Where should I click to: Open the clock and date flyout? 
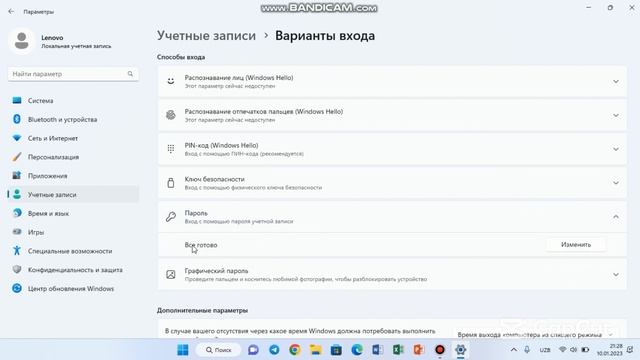click(609, 350)
